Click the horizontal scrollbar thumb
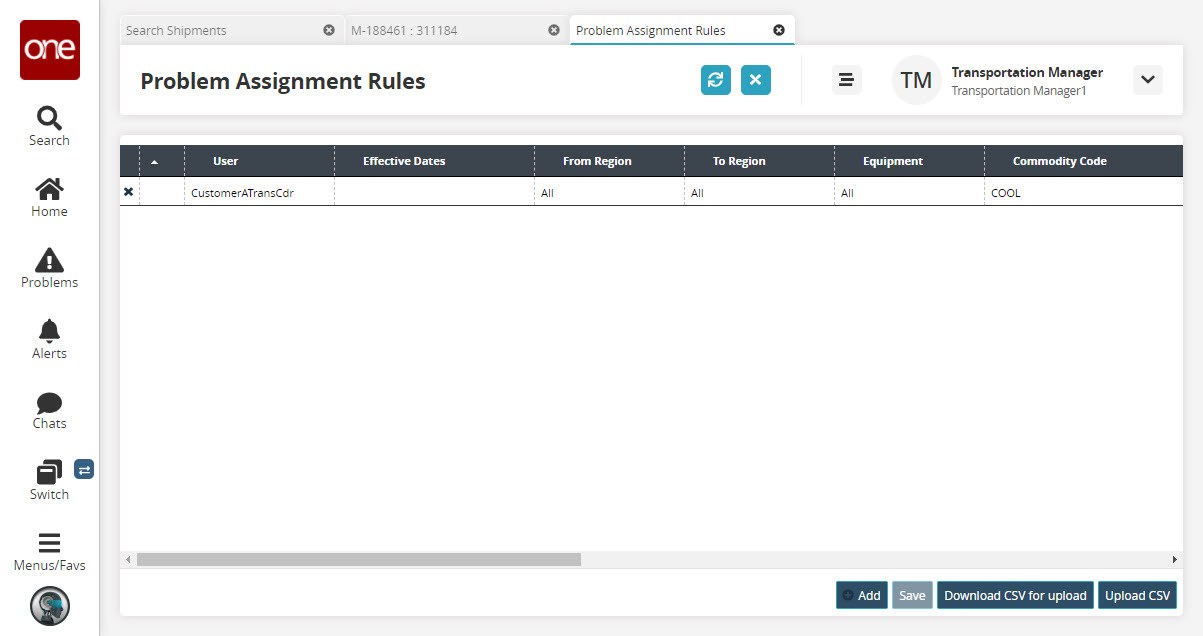The height and width of the screenshot is (636, 1203). click(359, 560)
